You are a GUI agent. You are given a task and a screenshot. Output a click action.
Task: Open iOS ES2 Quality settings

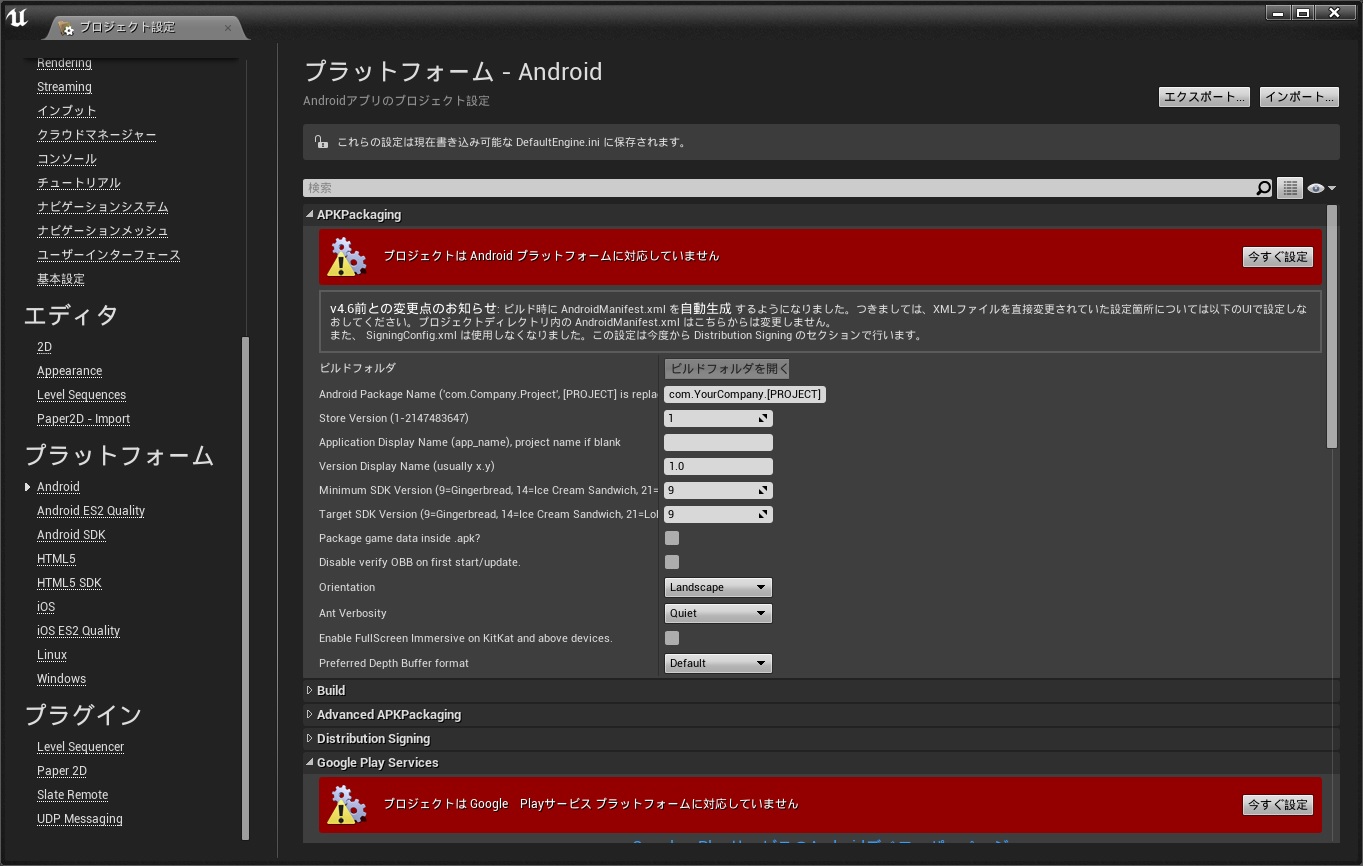[78, 631]
